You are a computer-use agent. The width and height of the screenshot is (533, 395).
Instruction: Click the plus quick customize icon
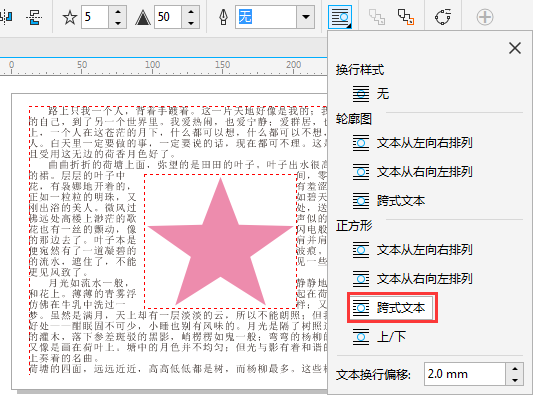click(485, 17)
